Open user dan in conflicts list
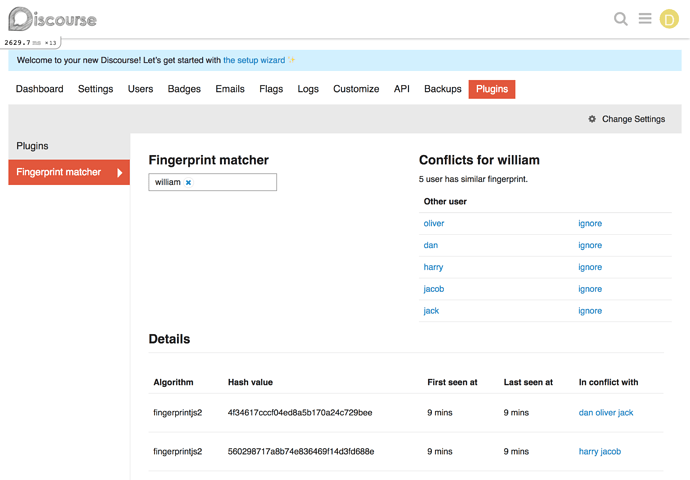The width and height of the screenshot is (690, 480). coord(431,245)
